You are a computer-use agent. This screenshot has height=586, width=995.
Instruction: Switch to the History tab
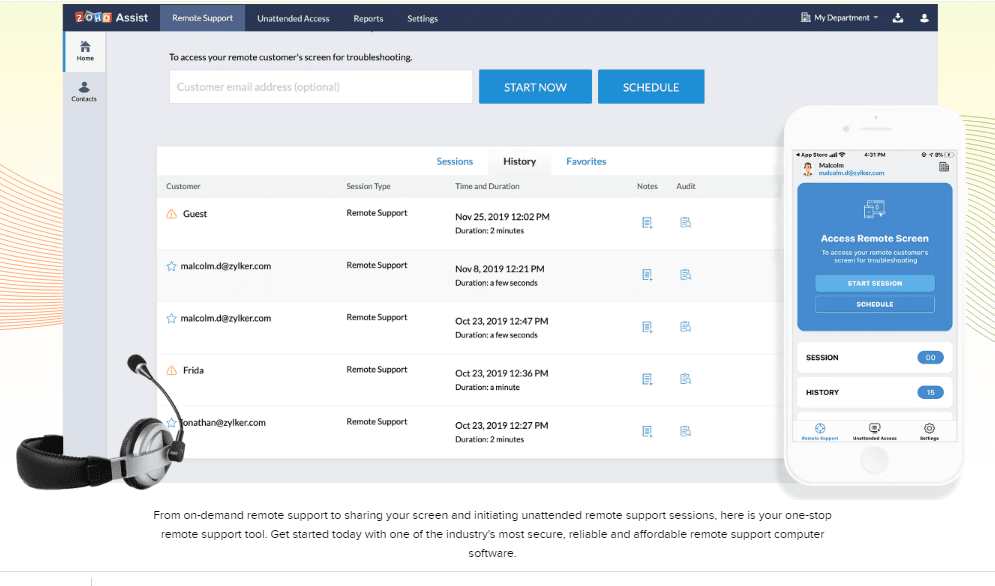coord(520,161)
